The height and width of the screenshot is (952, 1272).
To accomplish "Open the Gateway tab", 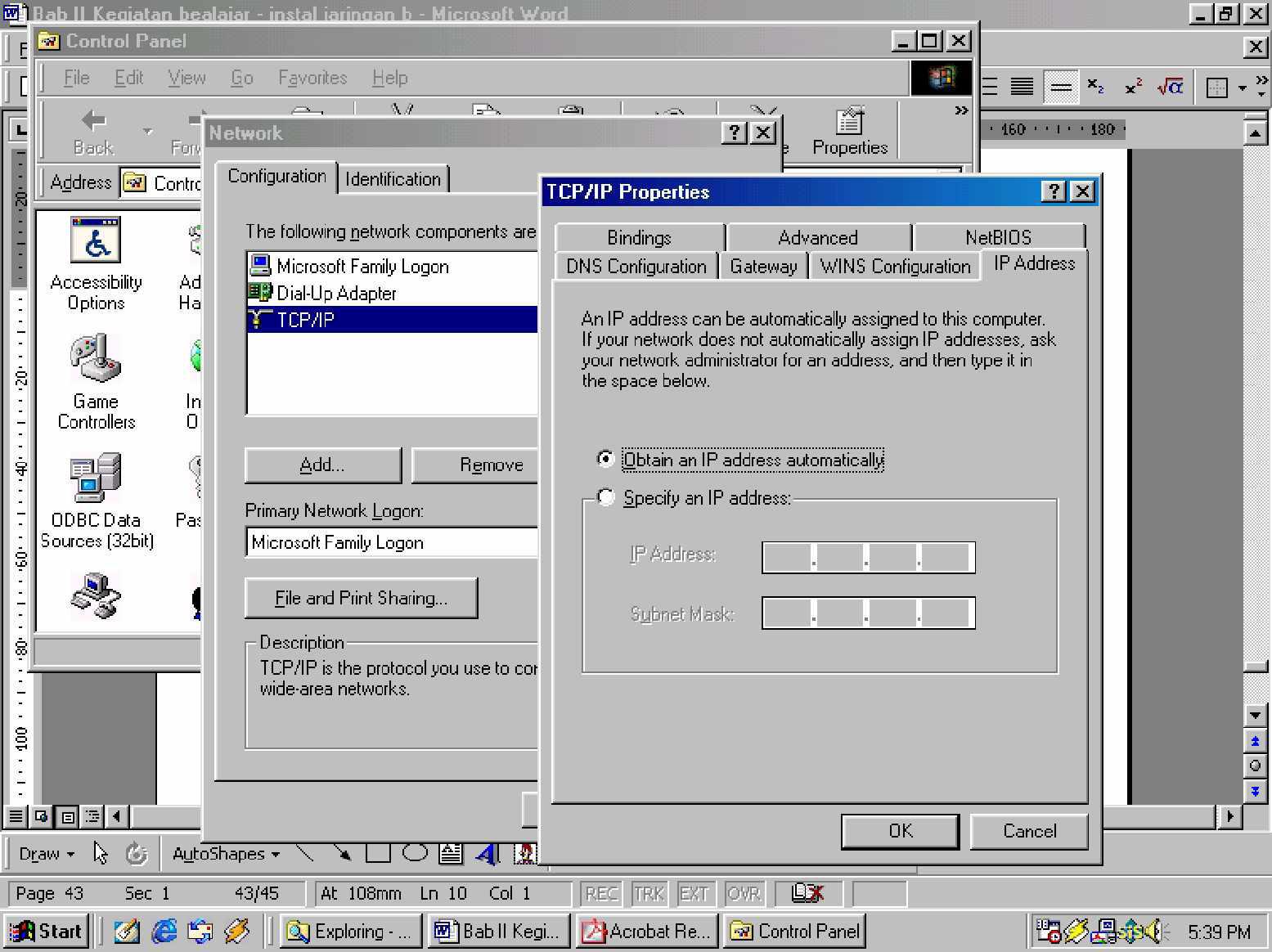I will (763, 267).
